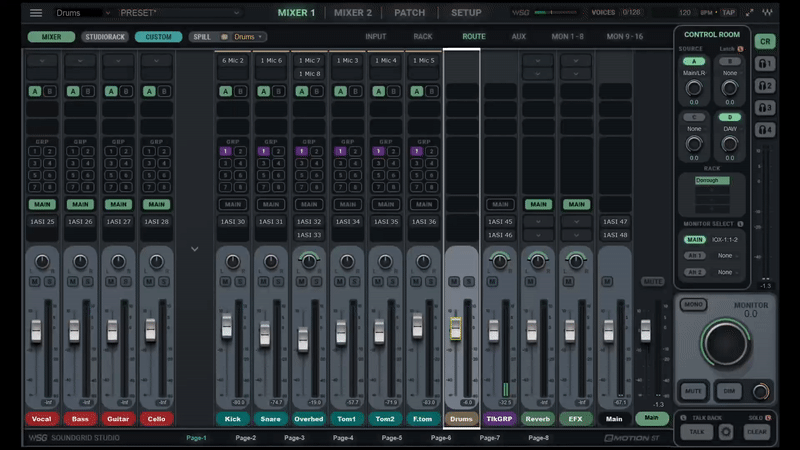This screenshot has width=800, height=450.
Task: Adjust the large Monitor volume knob
Action: point(726,343)
